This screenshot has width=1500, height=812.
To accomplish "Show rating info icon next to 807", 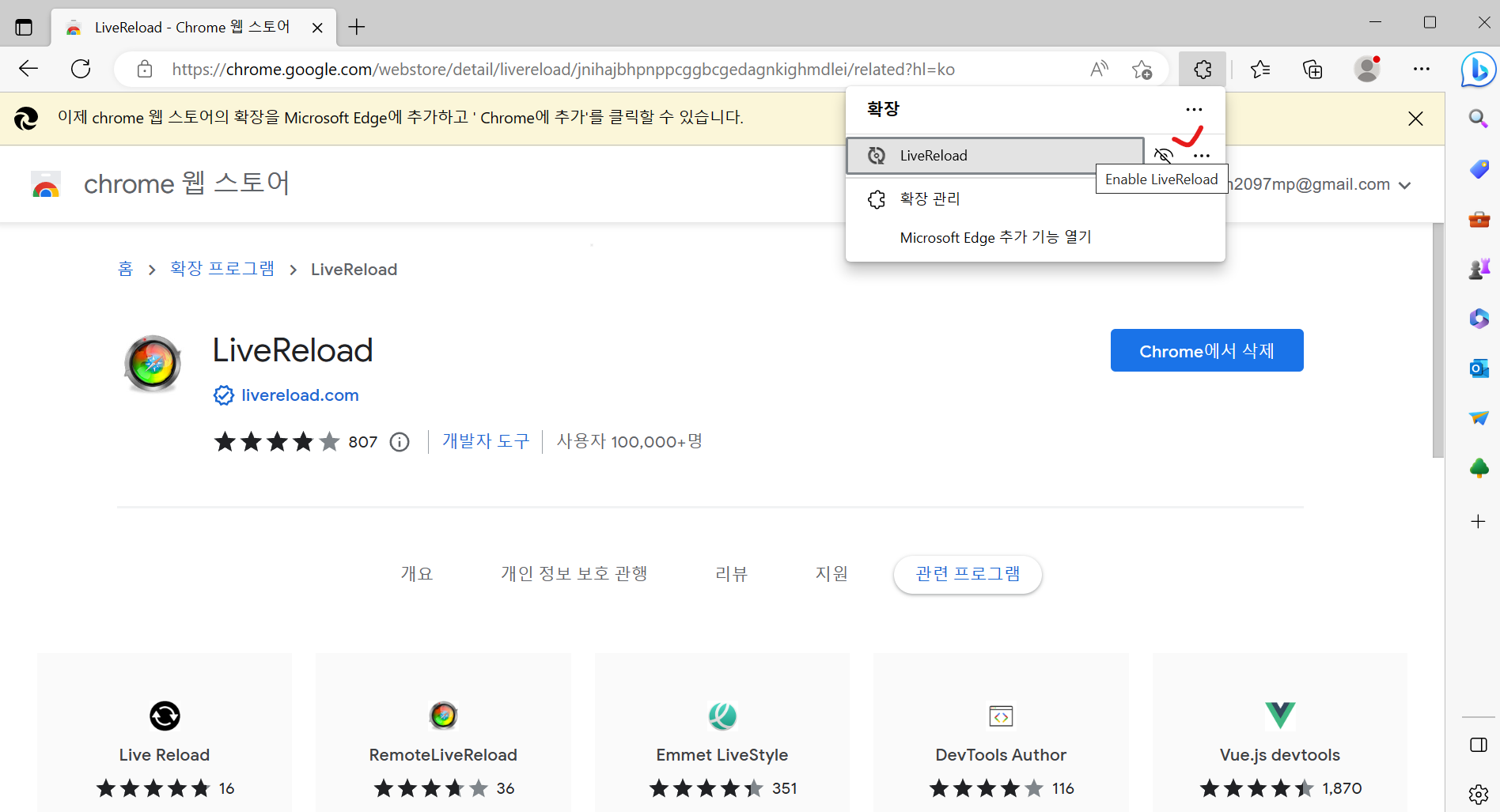I will click(400, 442).
